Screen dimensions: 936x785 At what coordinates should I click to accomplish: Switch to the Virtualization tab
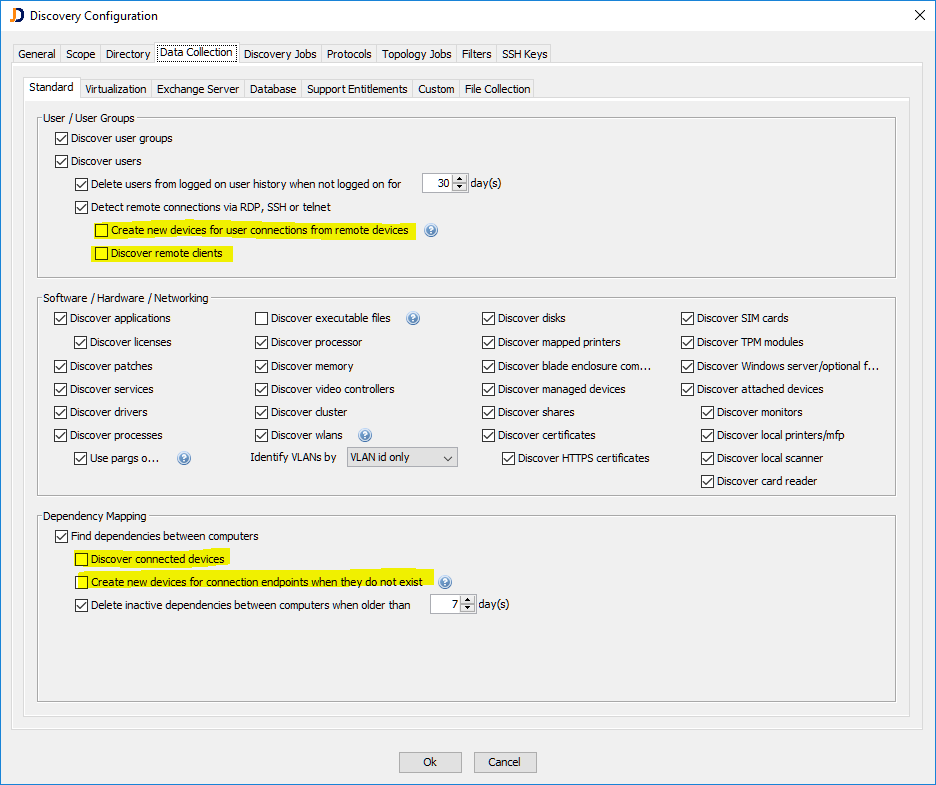click(116, 89)
